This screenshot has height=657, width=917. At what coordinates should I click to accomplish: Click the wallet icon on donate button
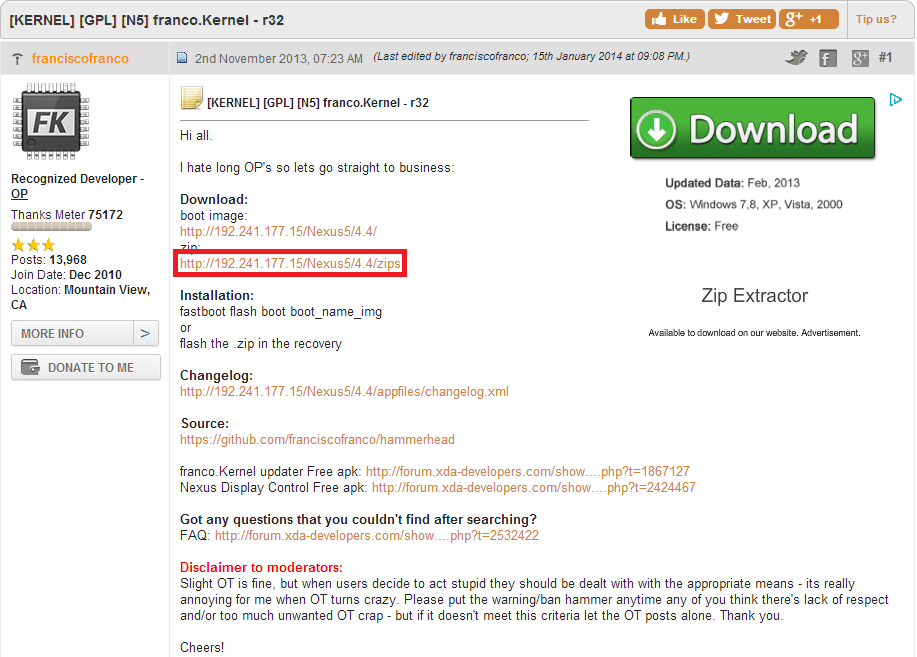(30, 367)
